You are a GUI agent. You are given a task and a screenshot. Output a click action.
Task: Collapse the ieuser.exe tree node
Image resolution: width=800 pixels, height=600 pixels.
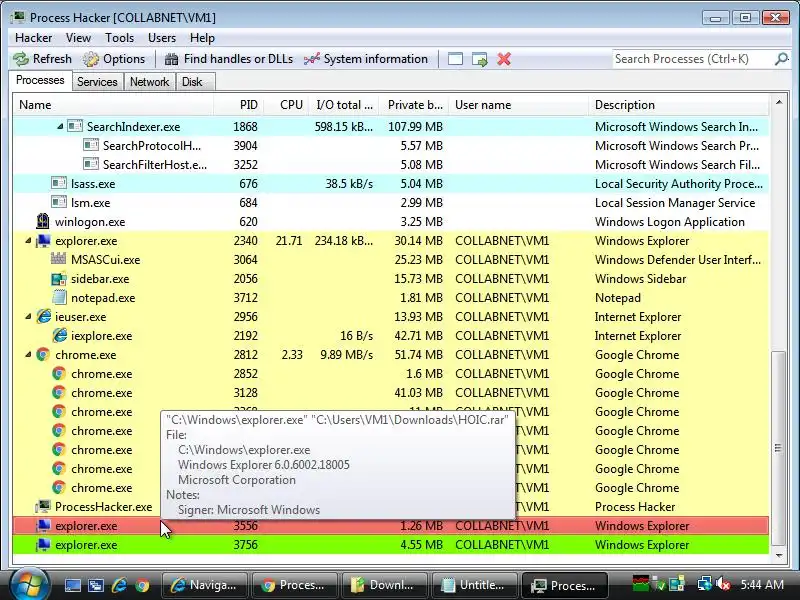[28, 317]
